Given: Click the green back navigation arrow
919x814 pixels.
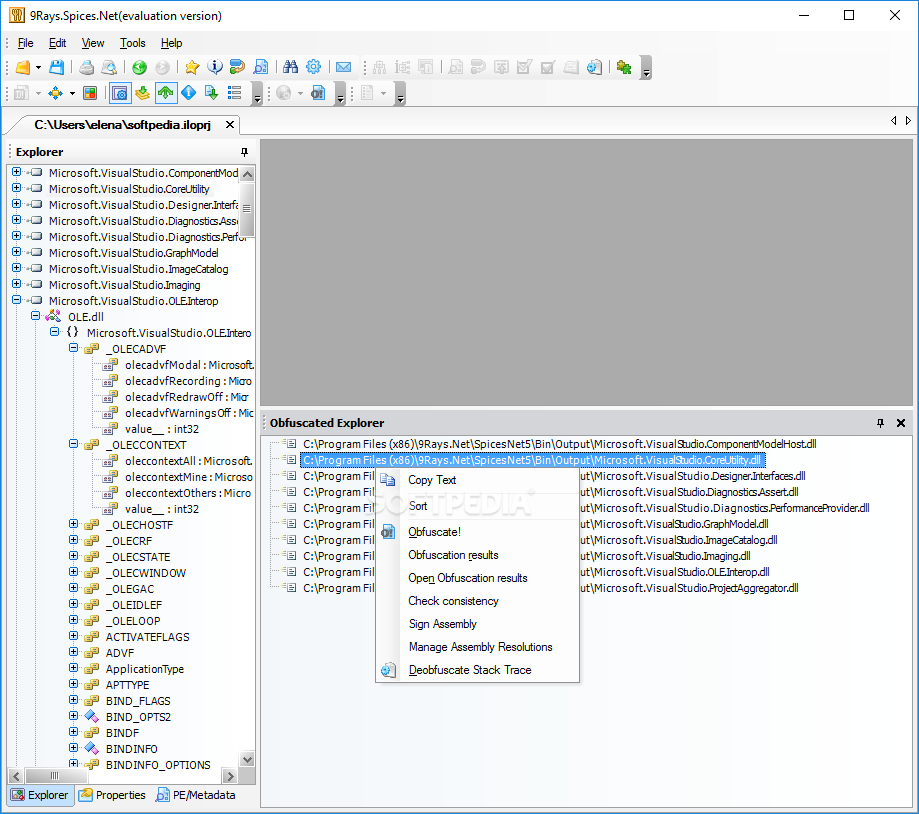Looking at the screenshot, I should click(x=139, y=67).
